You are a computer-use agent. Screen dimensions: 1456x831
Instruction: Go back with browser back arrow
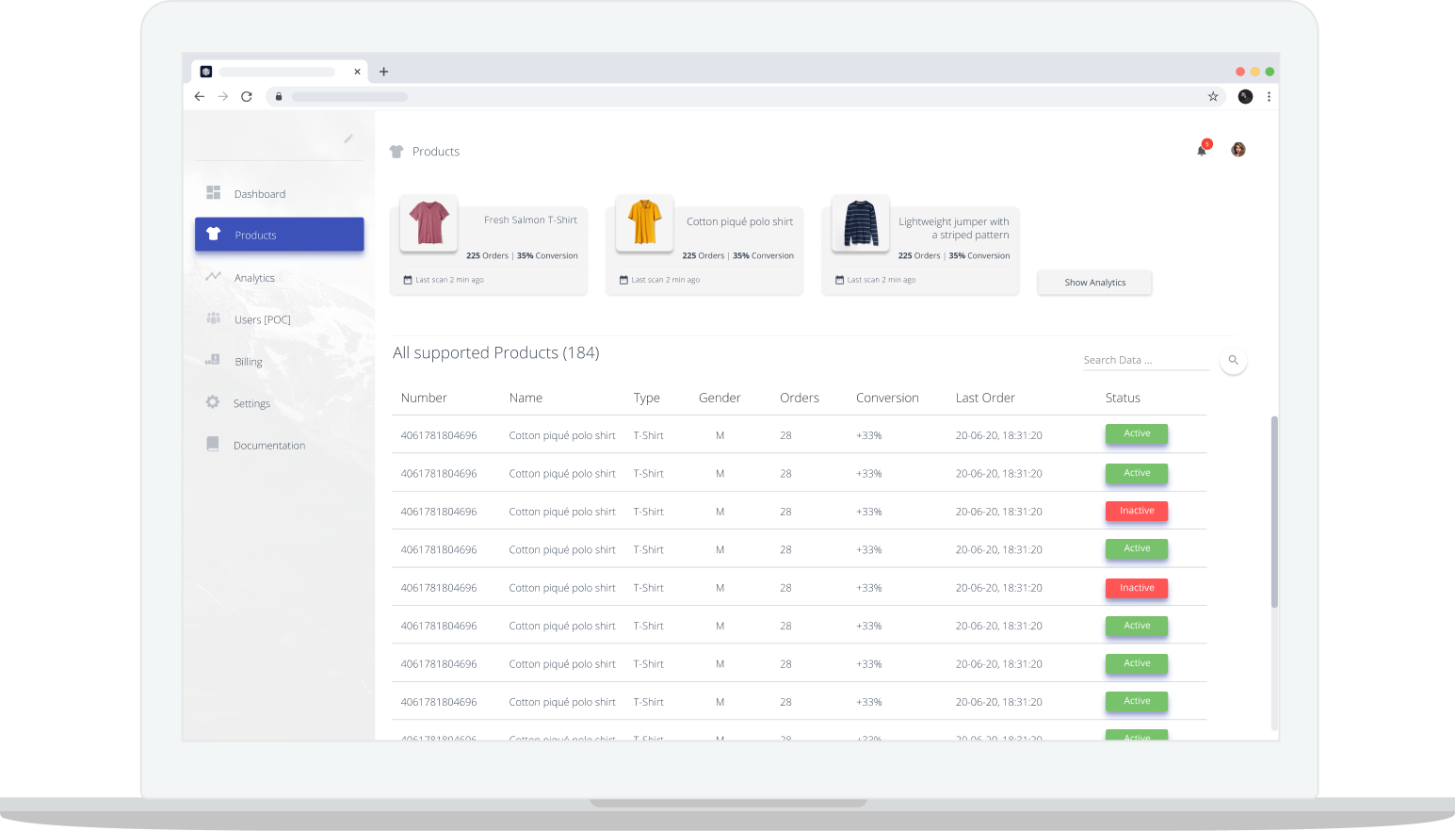[x=200, y=97]
